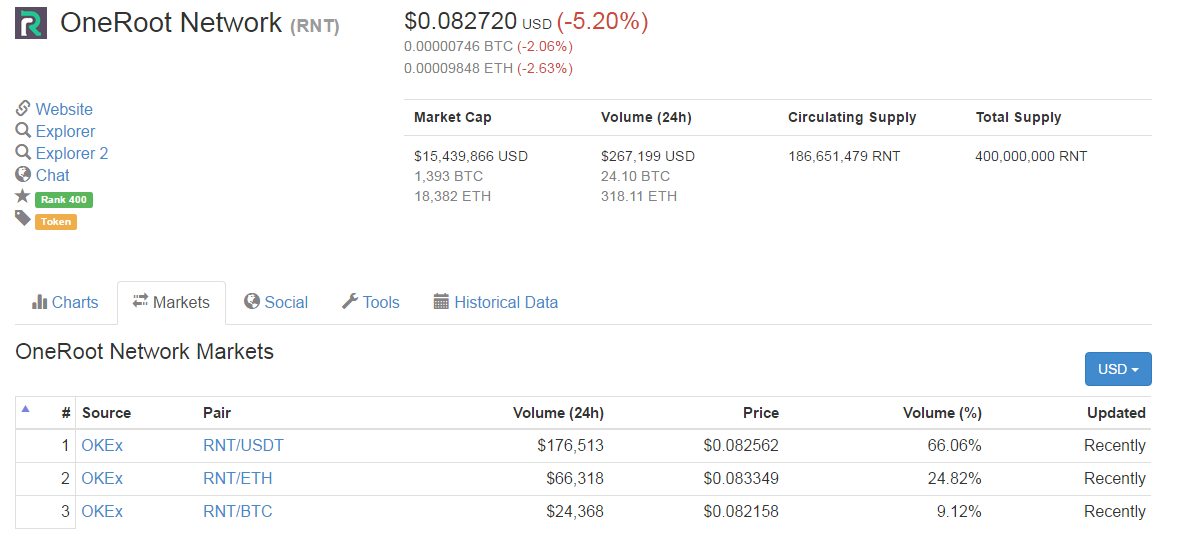This screenshot has width=1194, height=552.
Task: Follow the RNT/ETH pair link
Action: click(x=237, y=478)
